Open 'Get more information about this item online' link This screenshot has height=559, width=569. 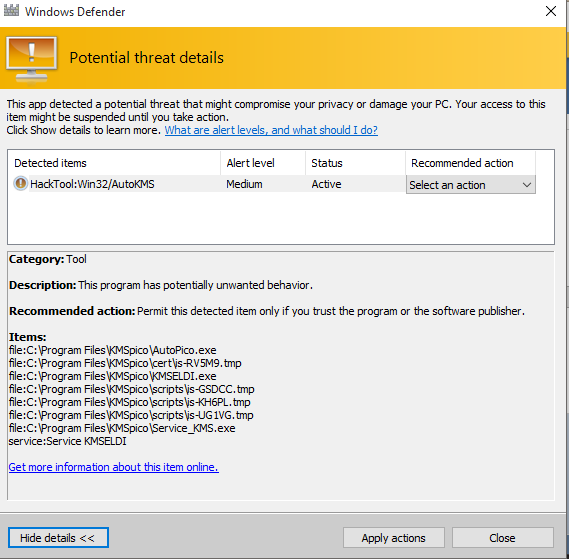tap(114, 467)
